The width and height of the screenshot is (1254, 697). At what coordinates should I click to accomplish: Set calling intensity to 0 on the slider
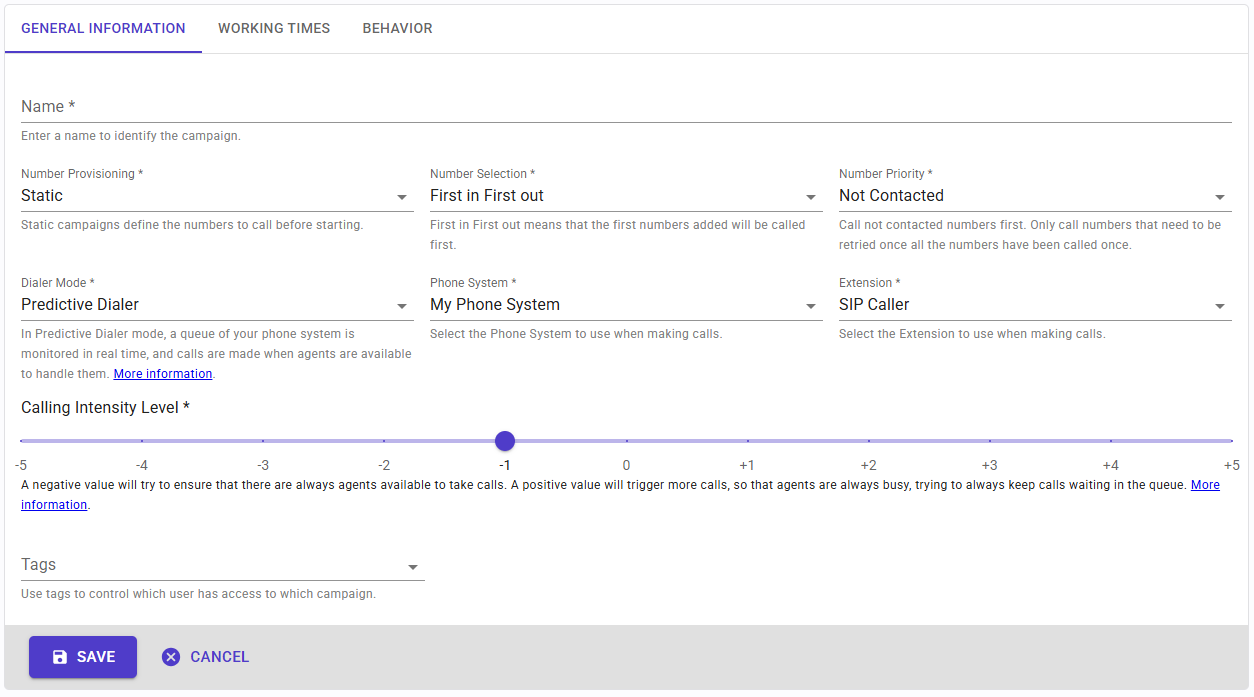pyautogui.click(x=626, y=441)
